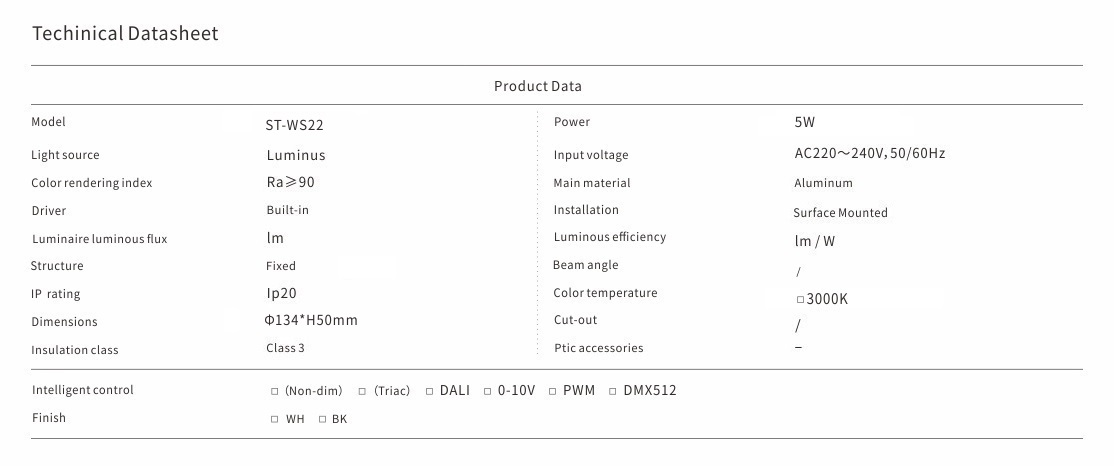Click the Product Data table header
This screenshot has height=466, width=1114.
click(537, 86)
